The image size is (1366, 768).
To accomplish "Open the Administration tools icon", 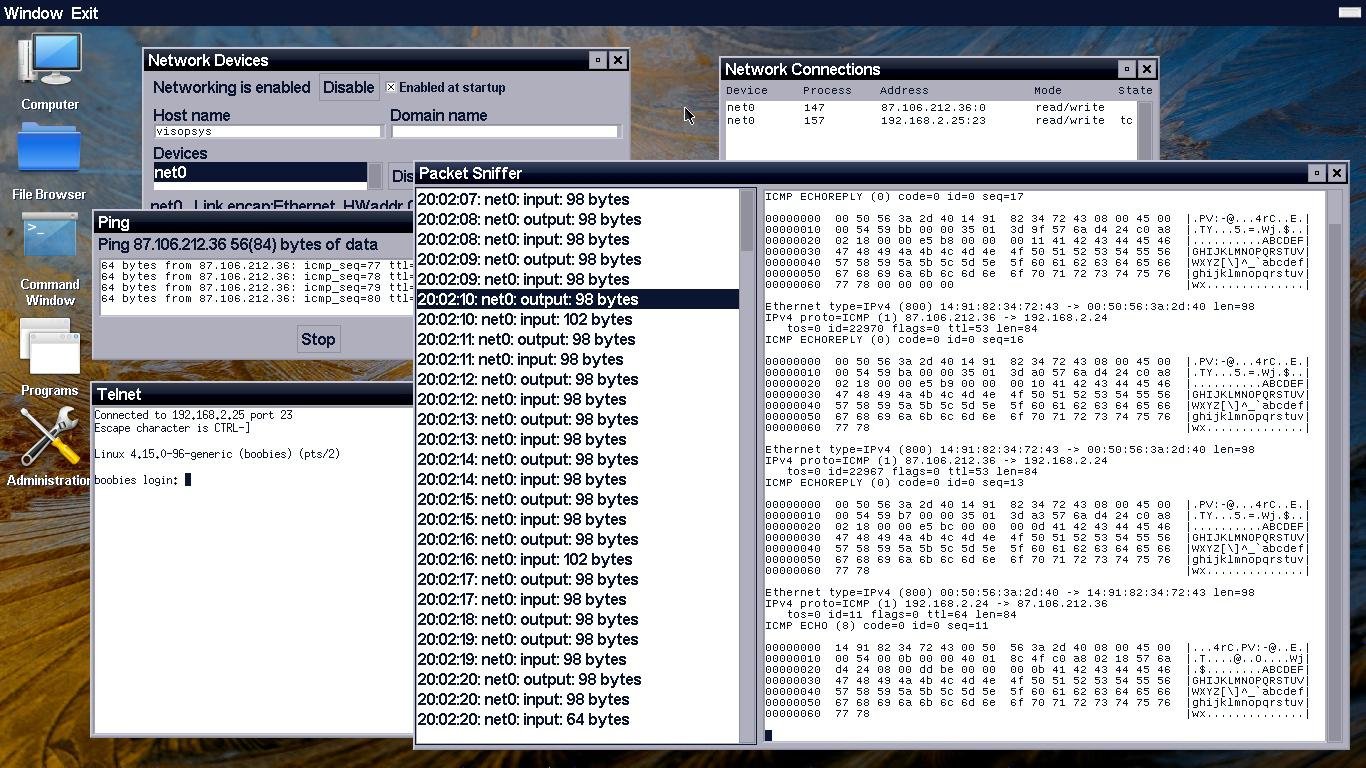I will coord(49,446).
